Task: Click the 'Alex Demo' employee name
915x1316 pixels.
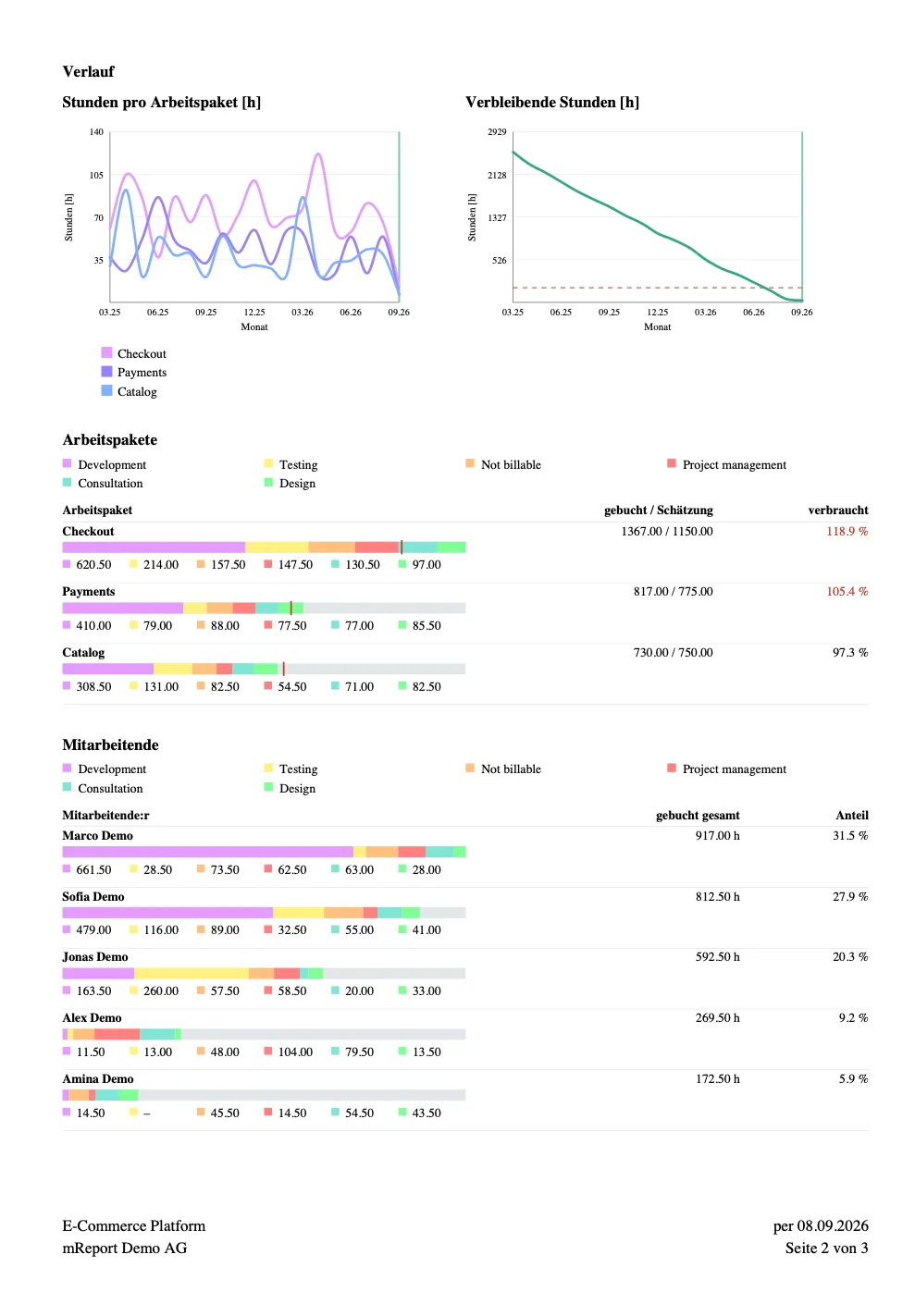Action: coord(92,1017)
